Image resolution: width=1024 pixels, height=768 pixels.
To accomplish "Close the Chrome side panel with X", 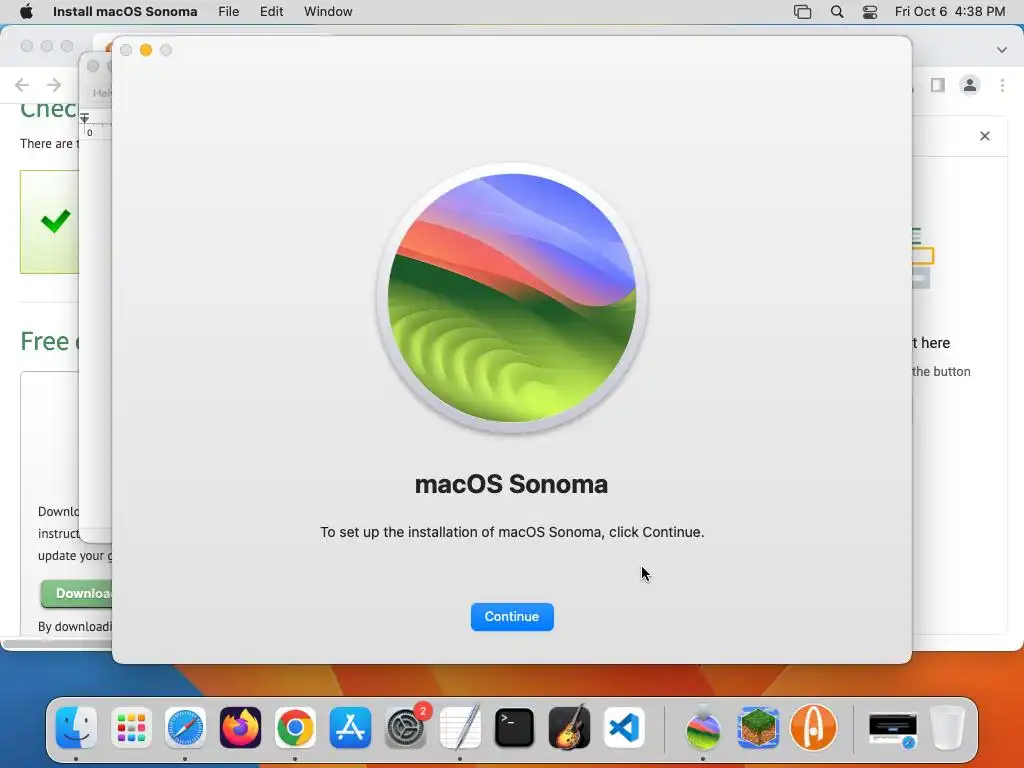I will coord(985,136).
